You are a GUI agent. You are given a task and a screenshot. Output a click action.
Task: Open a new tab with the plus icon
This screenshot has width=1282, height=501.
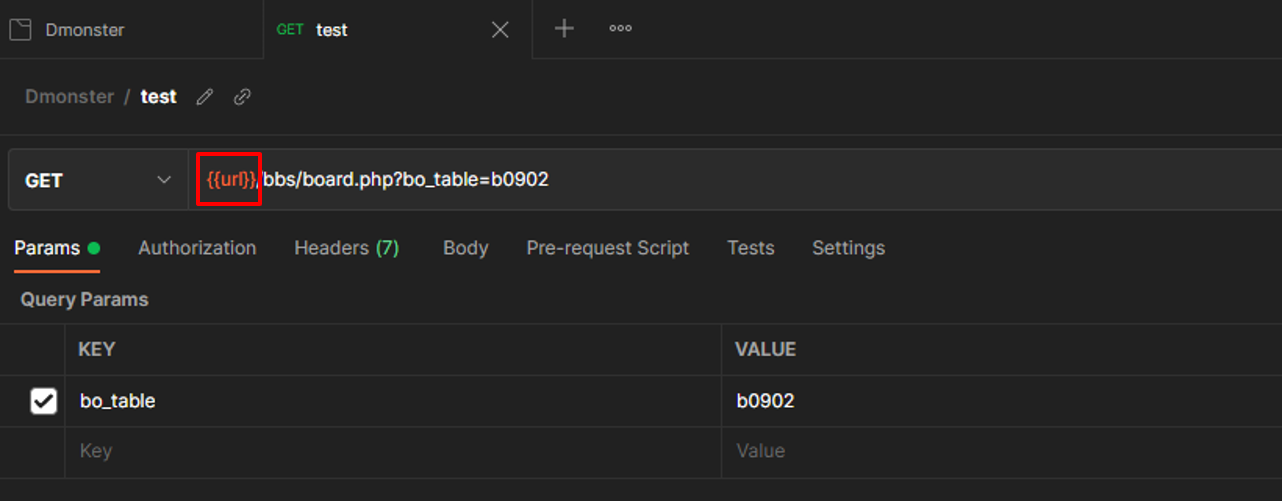[x=564, y=29]
